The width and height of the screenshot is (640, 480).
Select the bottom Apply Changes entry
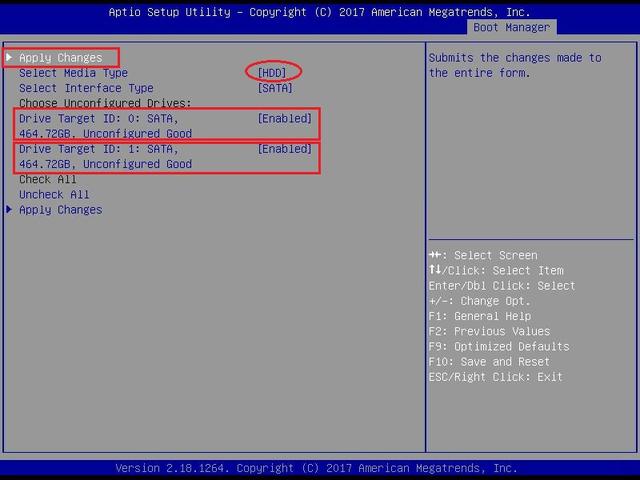coord(60,210)
